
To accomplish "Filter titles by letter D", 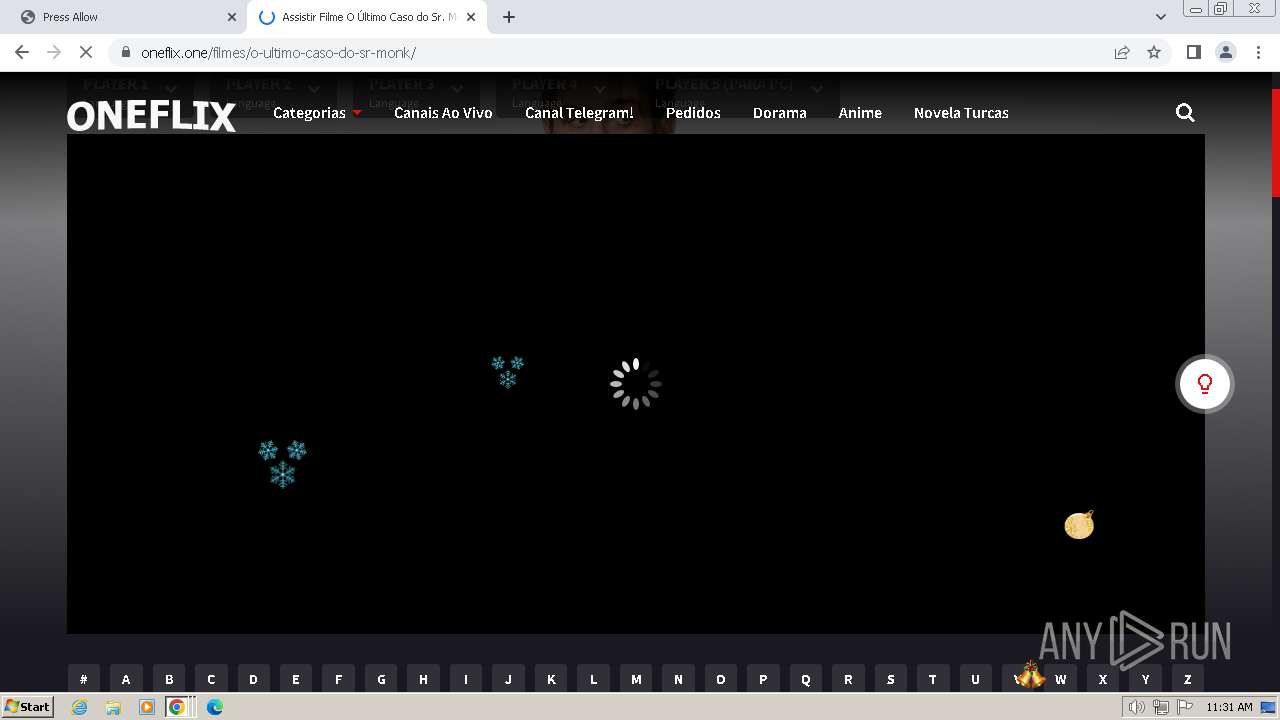I will pos(253,679).
